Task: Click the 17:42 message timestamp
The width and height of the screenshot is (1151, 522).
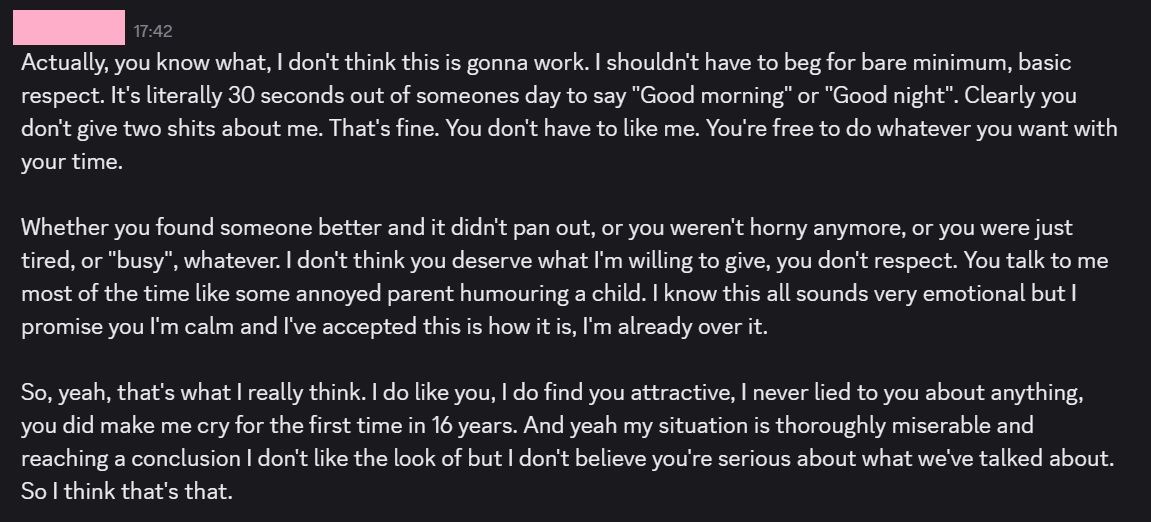Action: [153, 32]
